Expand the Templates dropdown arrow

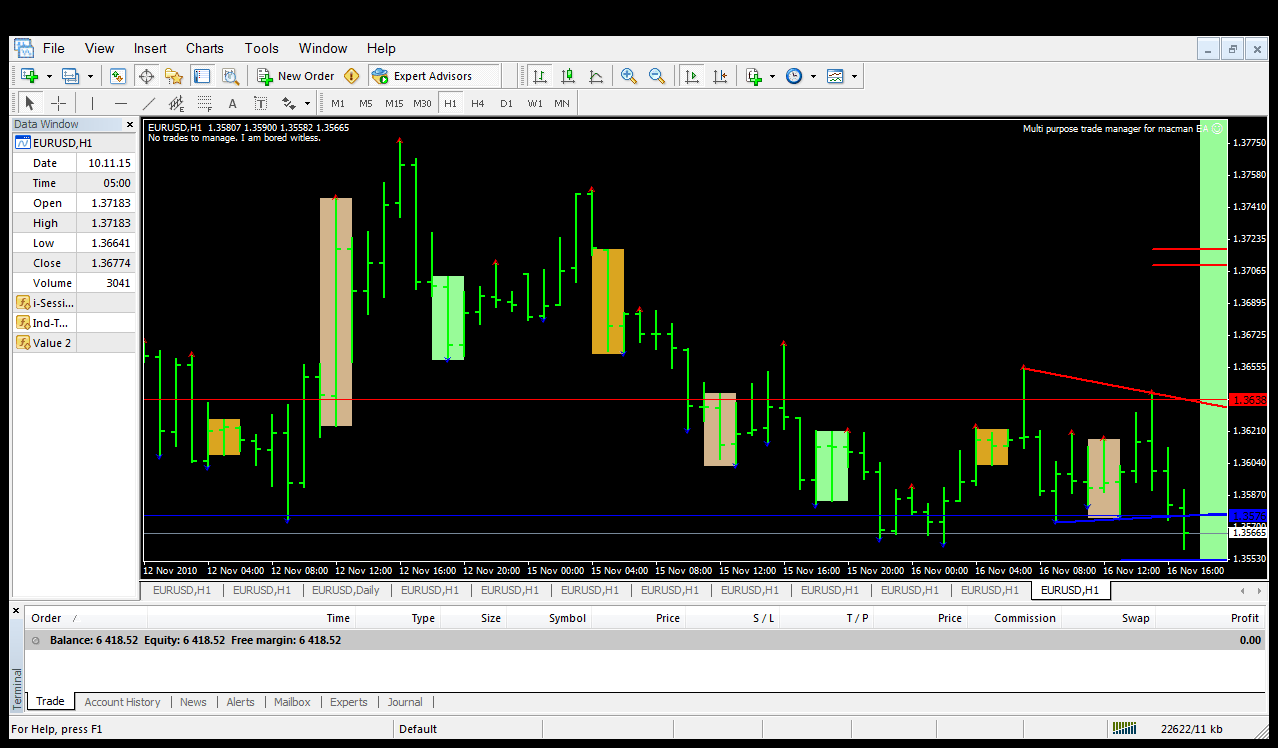854,76
